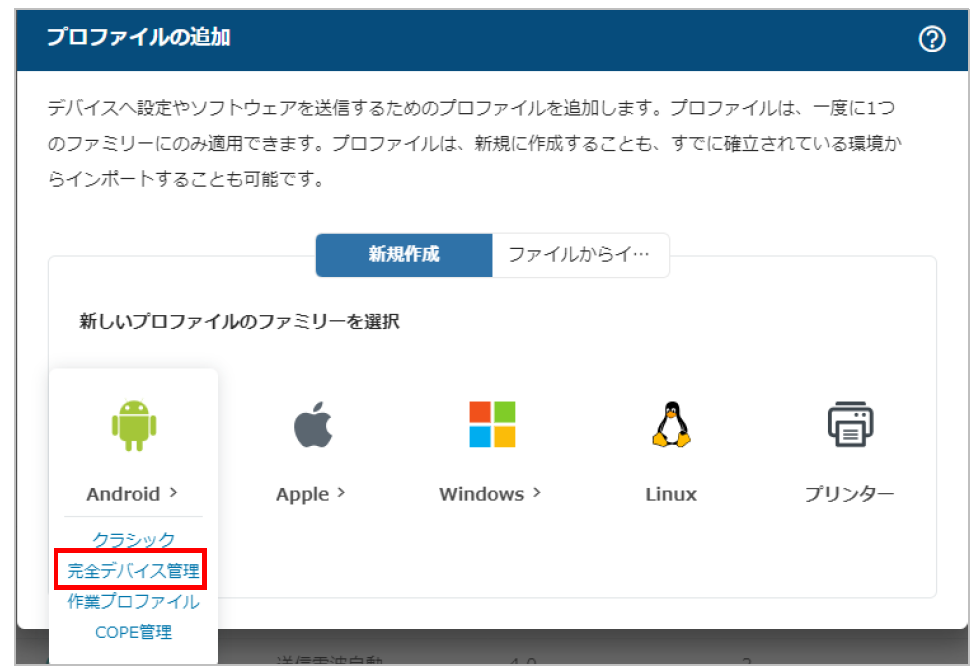The image size is (979, 667).
Task: Click the 新しいプロファイルのファミリーを選択 heading
Action: point(239,322)
